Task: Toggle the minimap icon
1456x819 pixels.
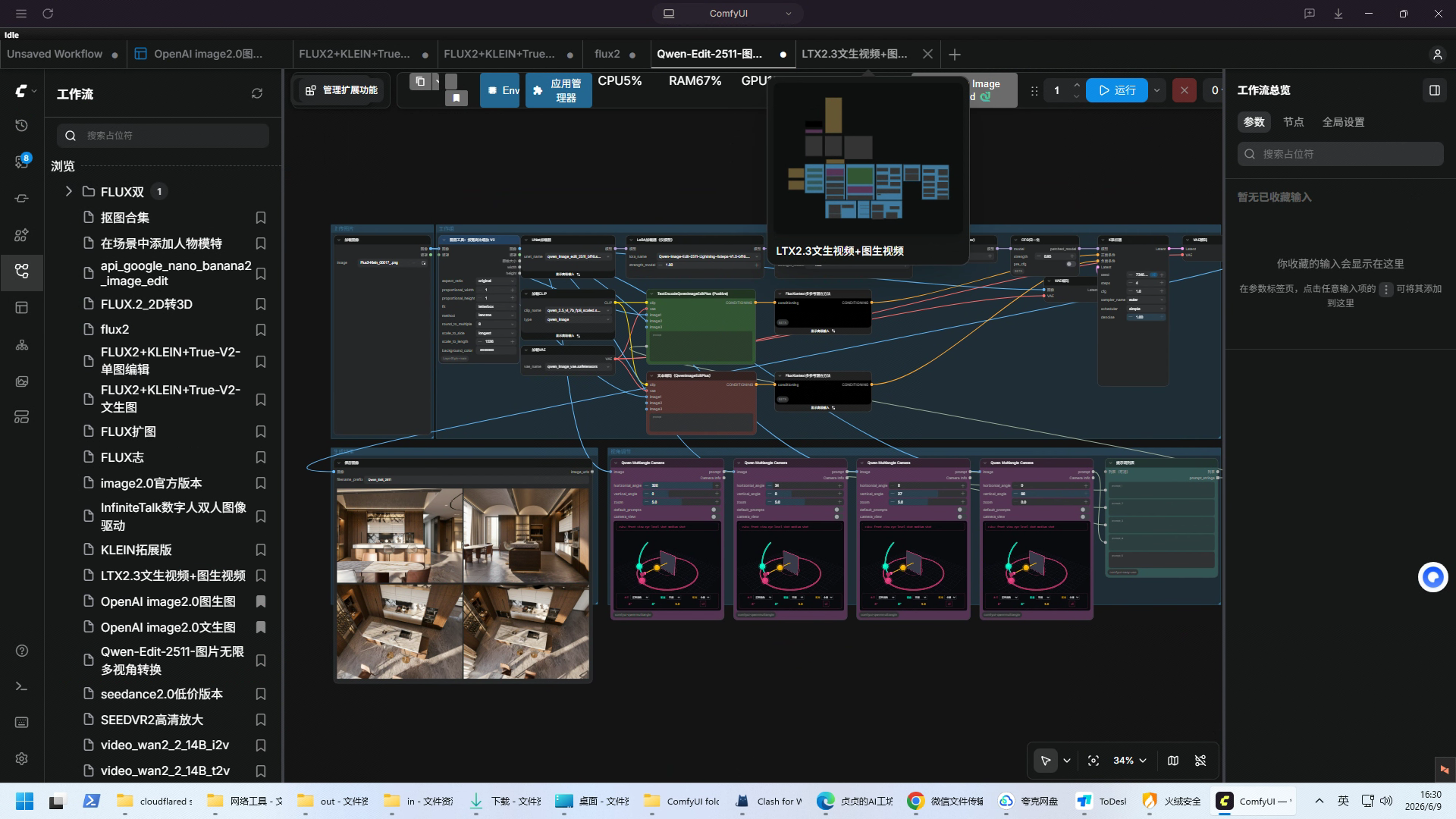Action: point(1173,761)
